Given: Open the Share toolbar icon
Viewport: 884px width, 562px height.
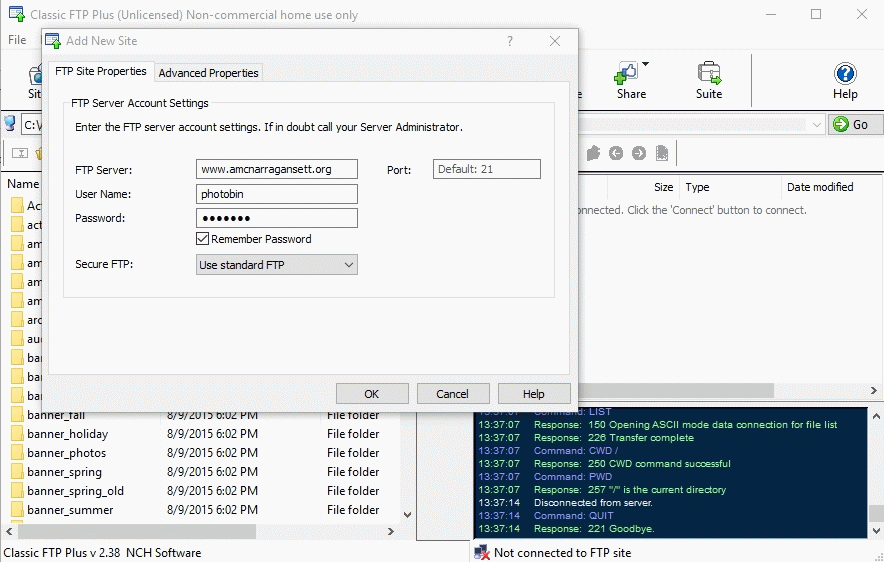Looking at the screenshot, I should [630, 79].
